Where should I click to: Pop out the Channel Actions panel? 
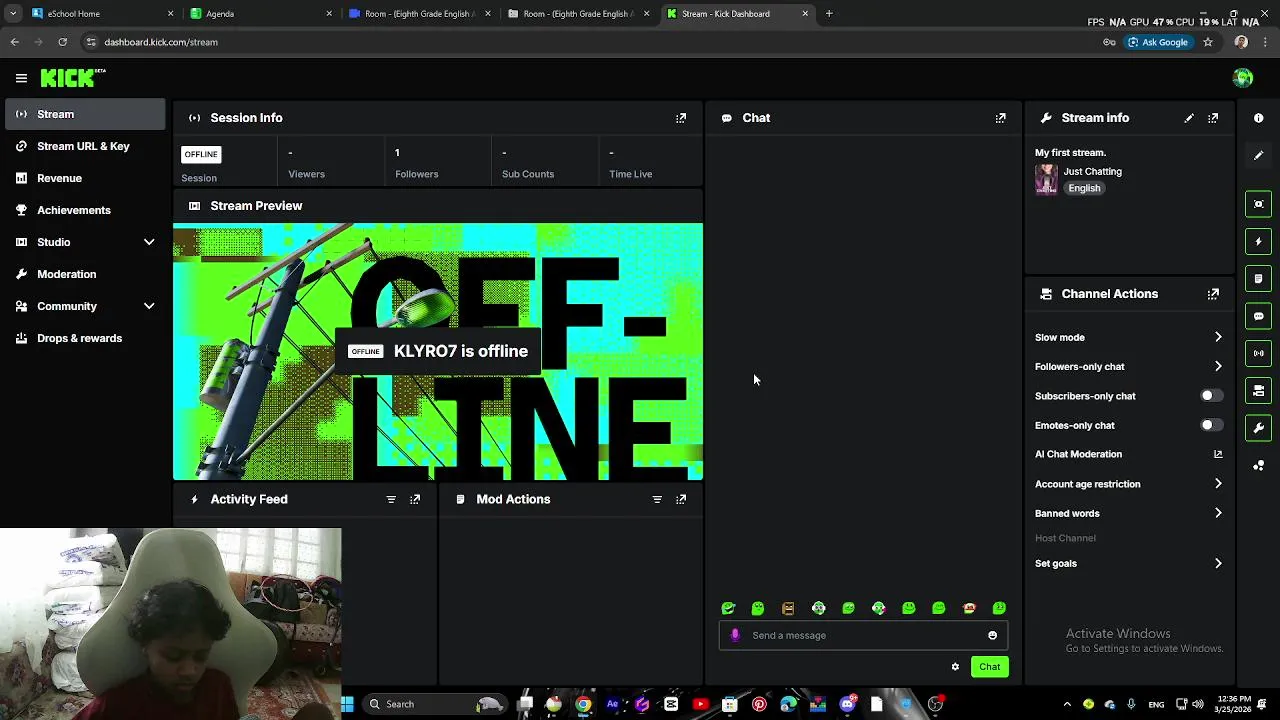tap(1213, 294)
